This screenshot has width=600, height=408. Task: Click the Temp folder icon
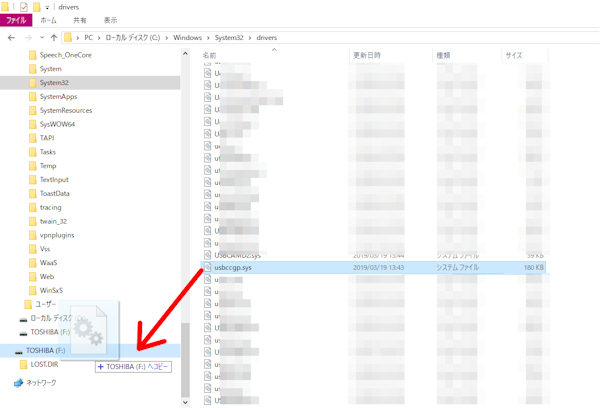coord(33,166)
